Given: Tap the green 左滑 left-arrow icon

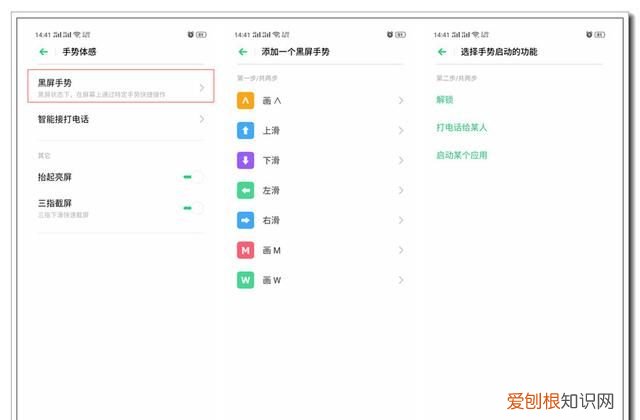Looking at the screenshot, I should 245,190.
